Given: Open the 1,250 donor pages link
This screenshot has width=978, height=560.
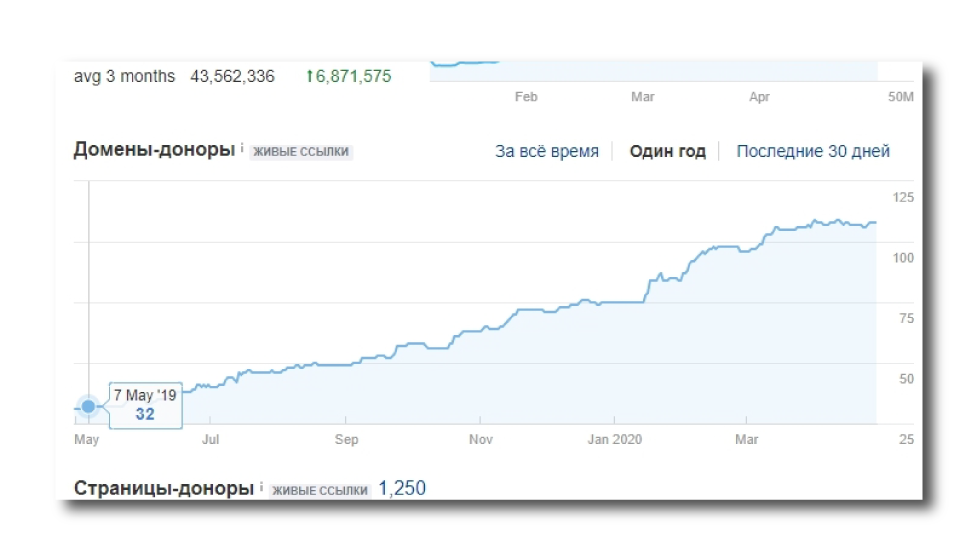Looking at the screenshot, I should pos(402,488).
